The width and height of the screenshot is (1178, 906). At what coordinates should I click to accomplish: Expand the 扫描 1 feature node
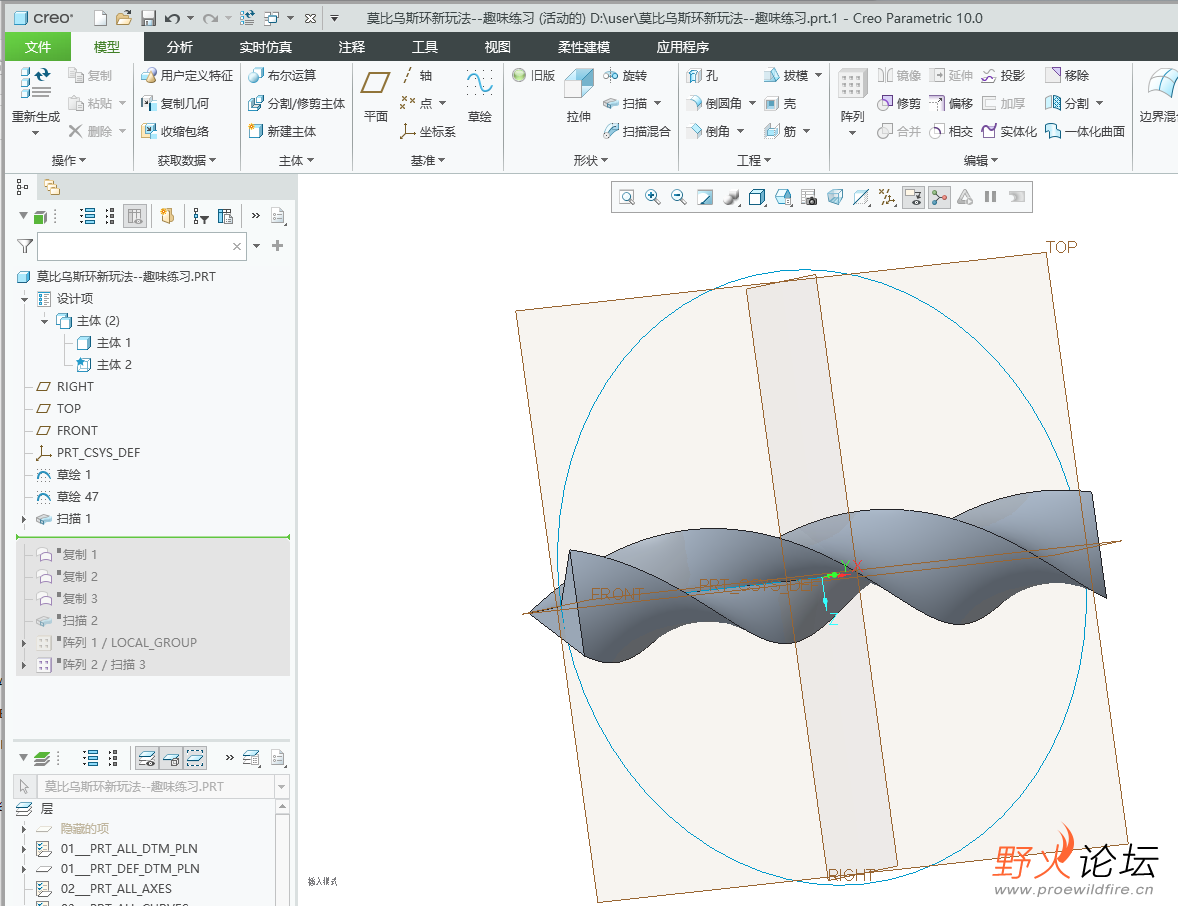pyautogui.click(x=24, y=519)
